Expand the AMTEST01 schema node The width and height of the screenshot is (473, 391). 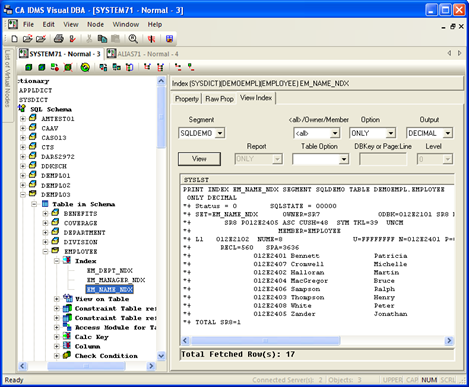tap(23, 119)
